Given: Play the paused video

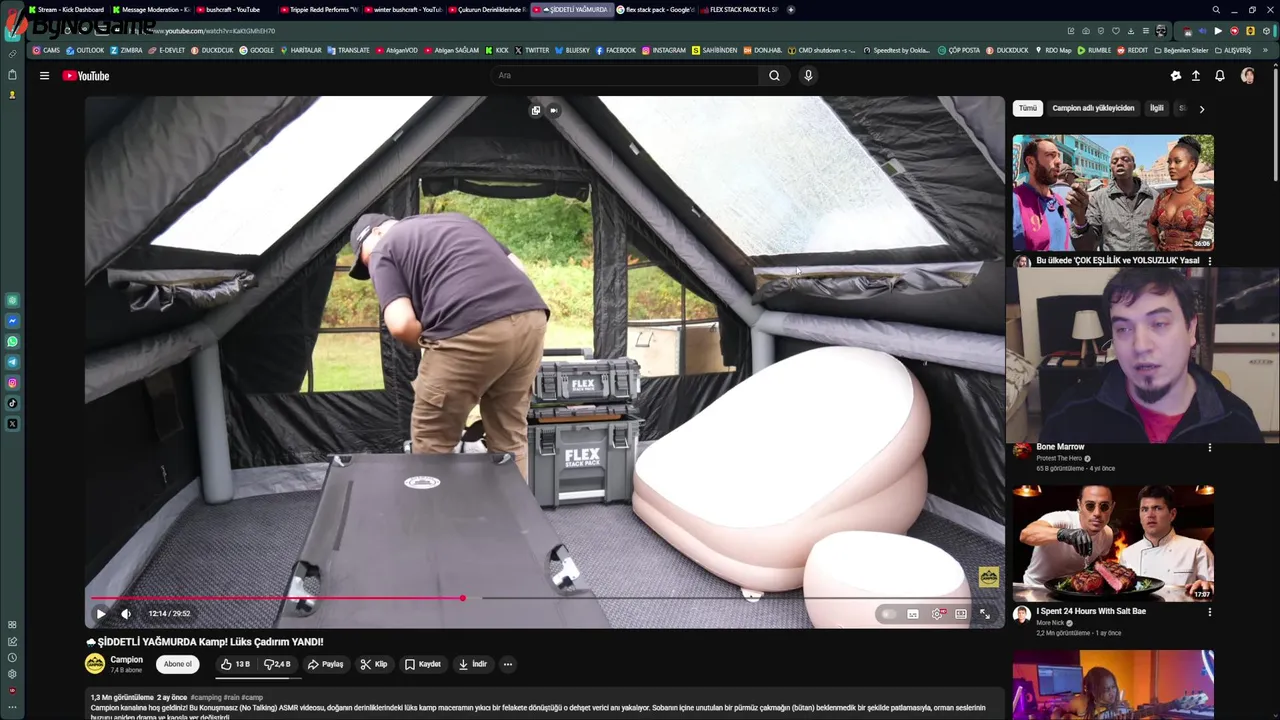Looking at the screenshot, I should (x=101, y=614).
